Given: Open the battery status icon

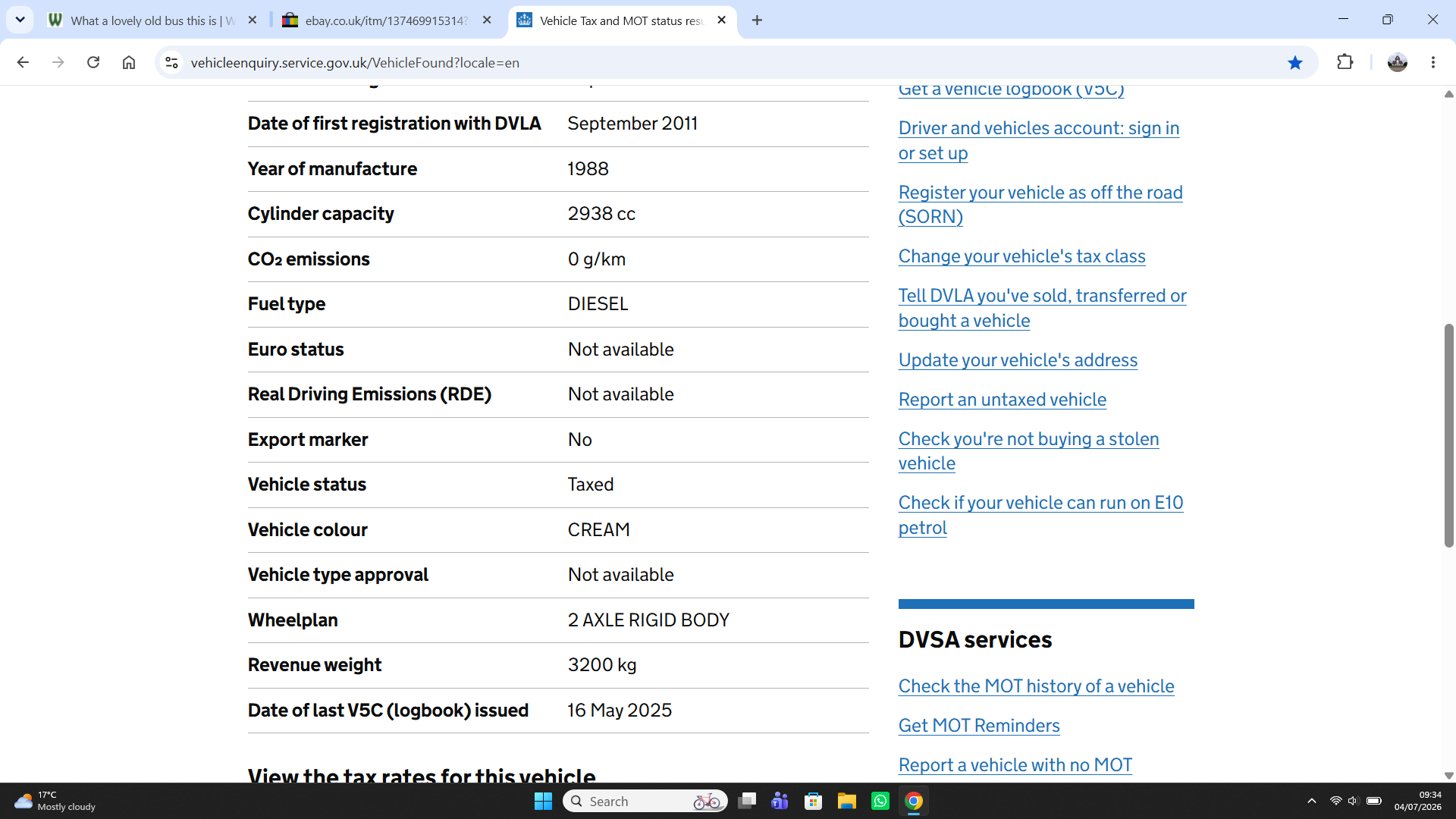Looking at the screenshot, I should point(1374,801).
